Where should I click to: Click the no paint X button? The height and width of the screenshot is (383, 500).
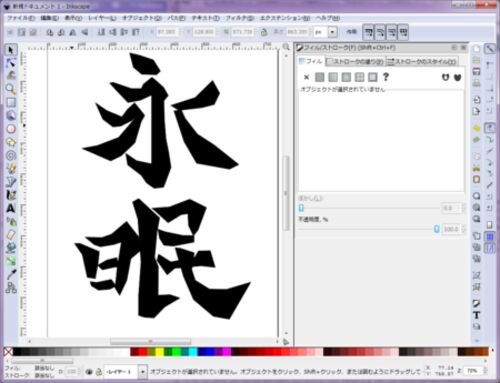(306, 77)
